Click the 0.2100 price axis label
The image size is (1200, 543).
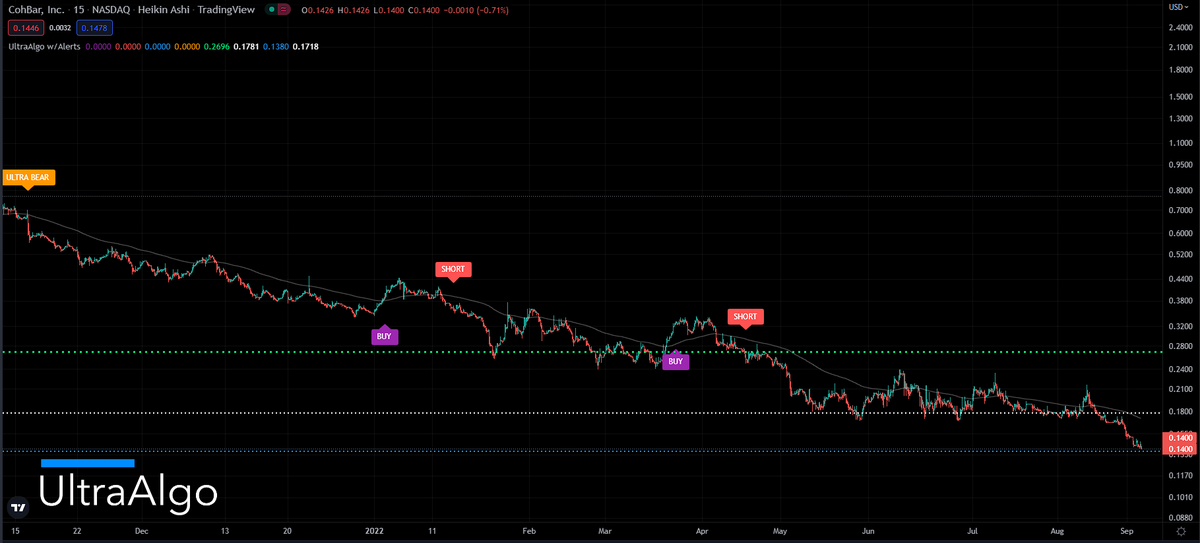(1179, 388)
